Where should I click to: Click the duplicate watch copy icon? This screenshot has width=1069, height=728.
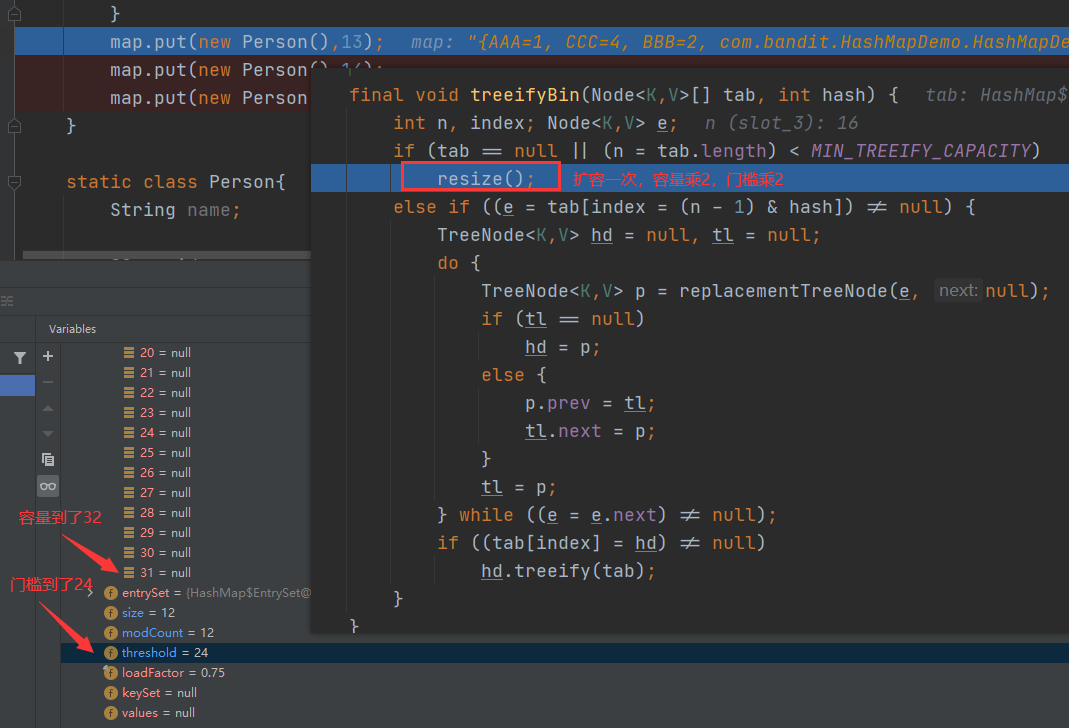pos(48,459)
